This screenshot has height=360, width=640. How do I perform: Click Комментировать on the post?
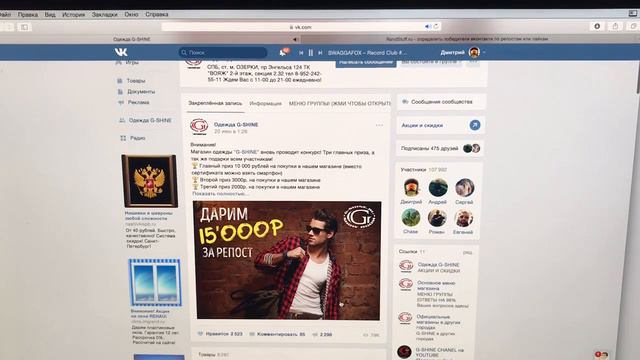pyautogui.click(x=278, y=334)
